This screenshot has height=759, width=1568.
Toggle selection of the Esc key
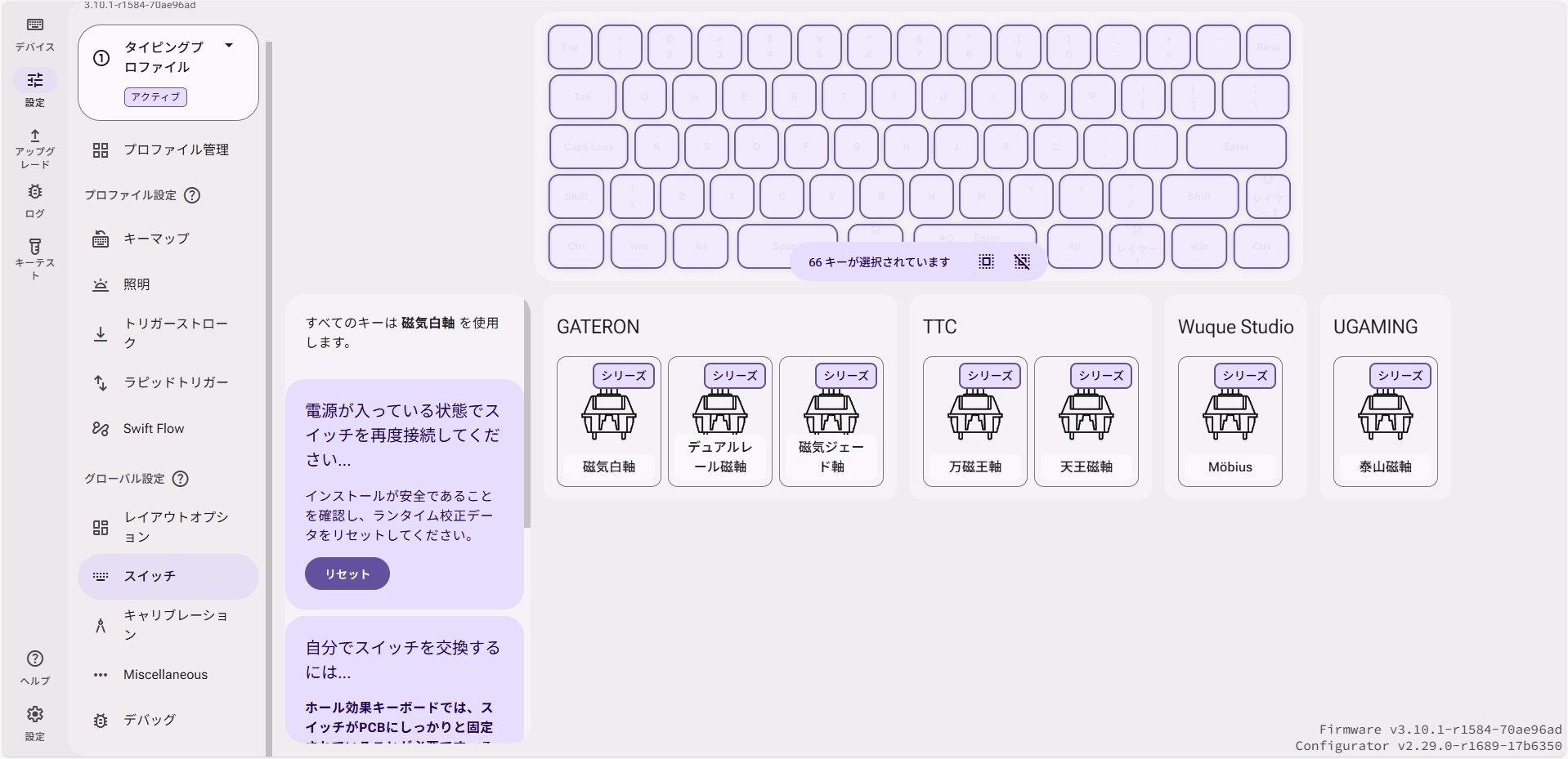(x=570, y=47)
